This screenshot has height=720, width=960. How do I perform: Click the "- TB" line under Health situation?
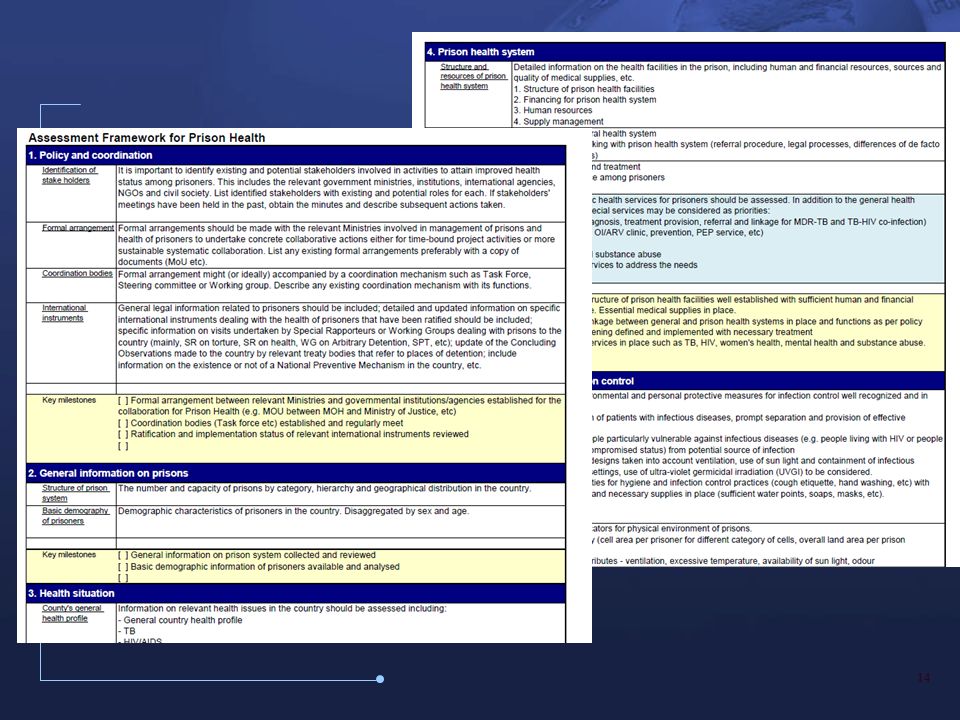tap(127, 631)
